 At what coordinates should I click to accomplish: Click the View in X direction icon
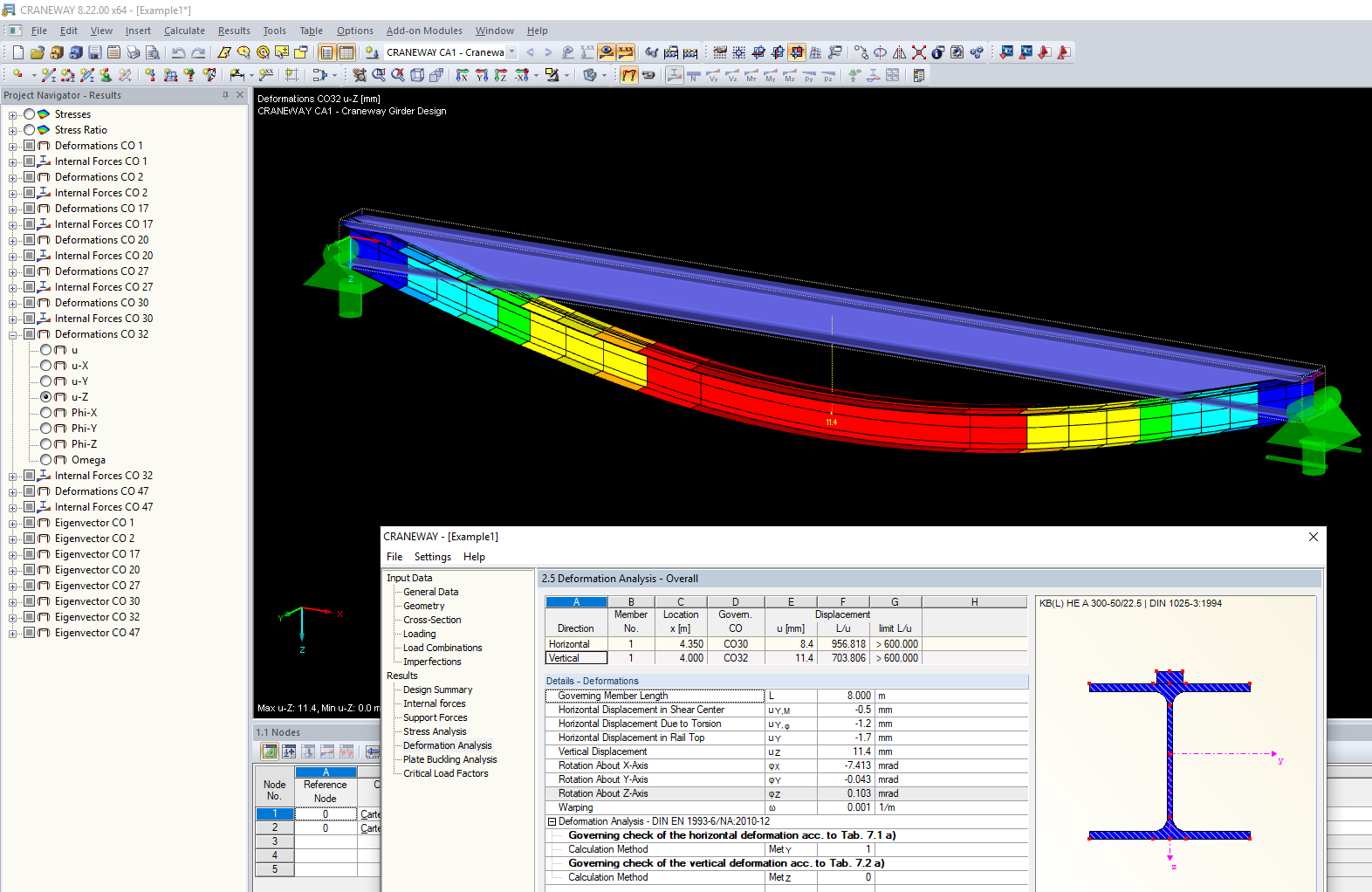[x=463, y=75]
